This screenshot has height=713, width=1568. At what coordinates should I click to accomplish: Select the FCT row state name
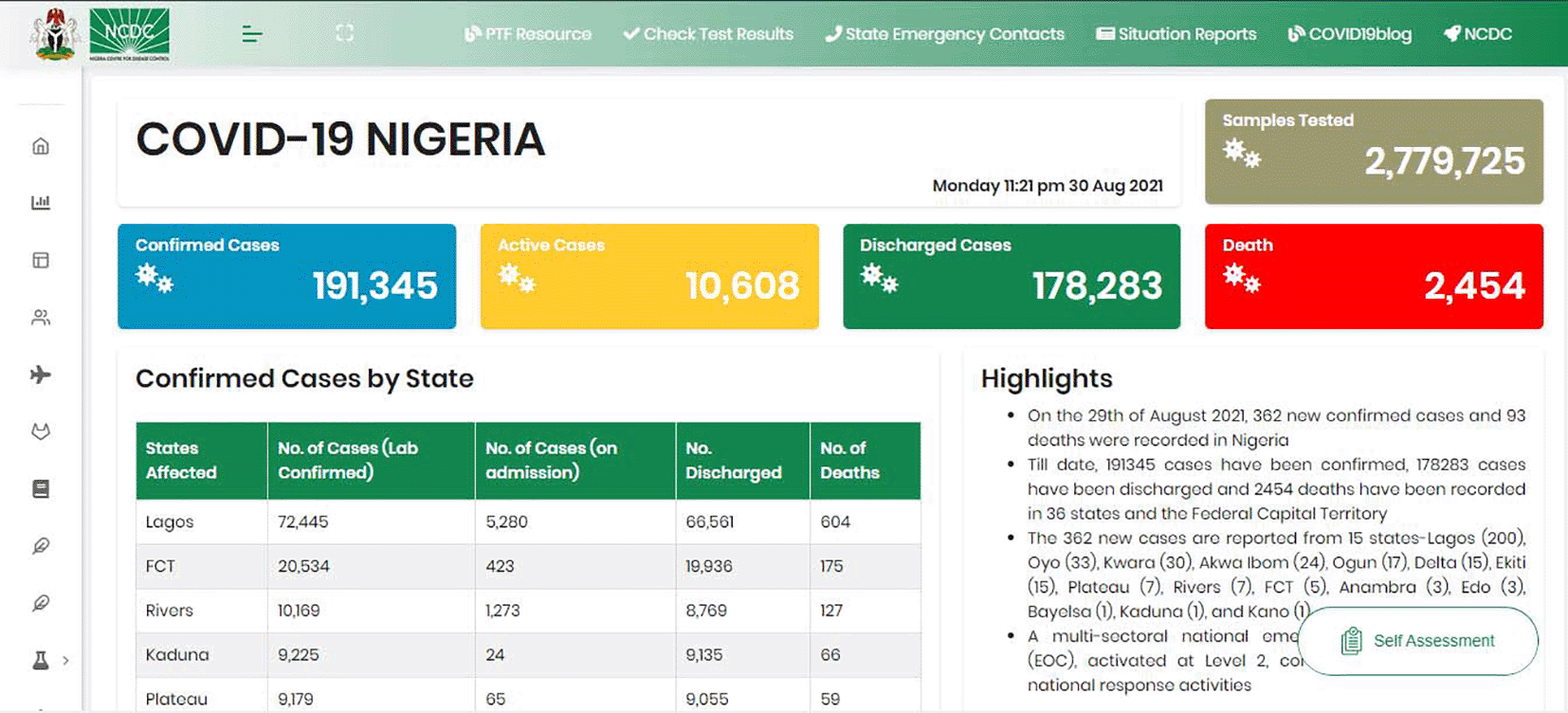[x=160, y=566]
